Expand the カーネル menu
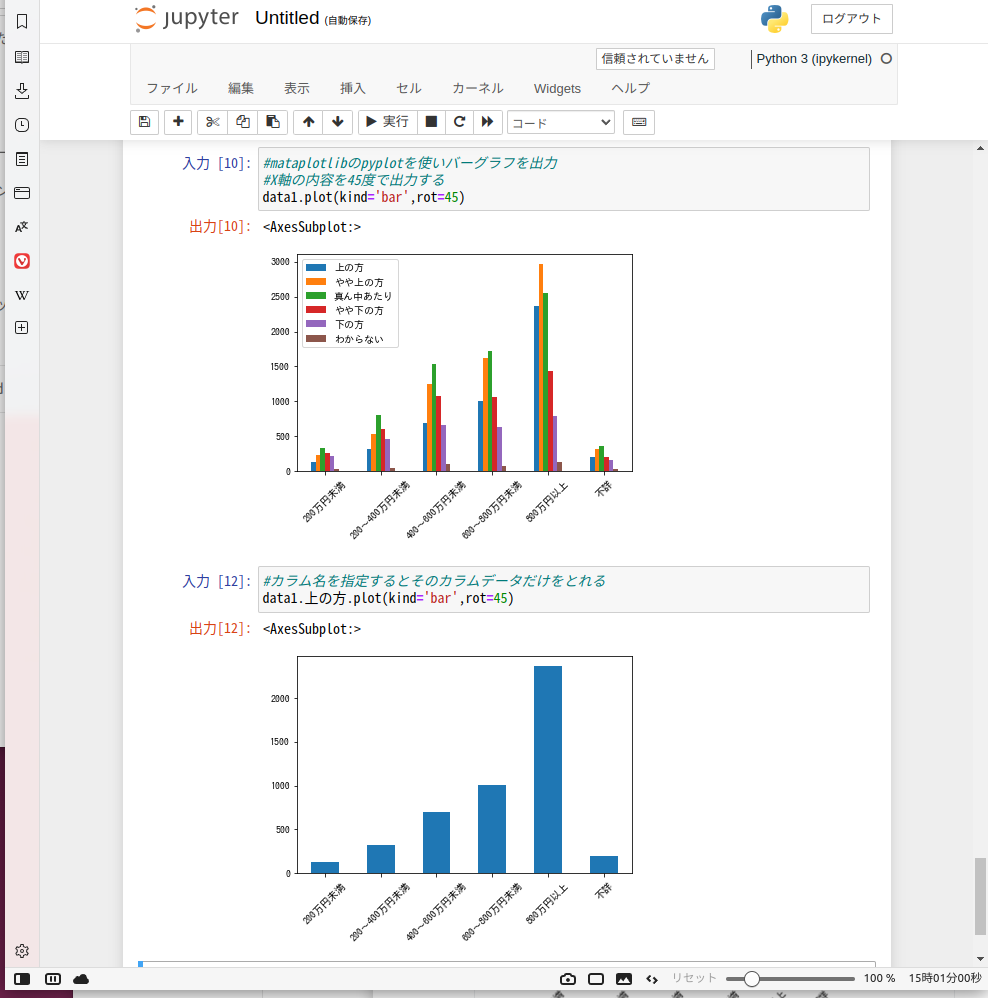This screenshot has width=988, height=998. [477, 88]
